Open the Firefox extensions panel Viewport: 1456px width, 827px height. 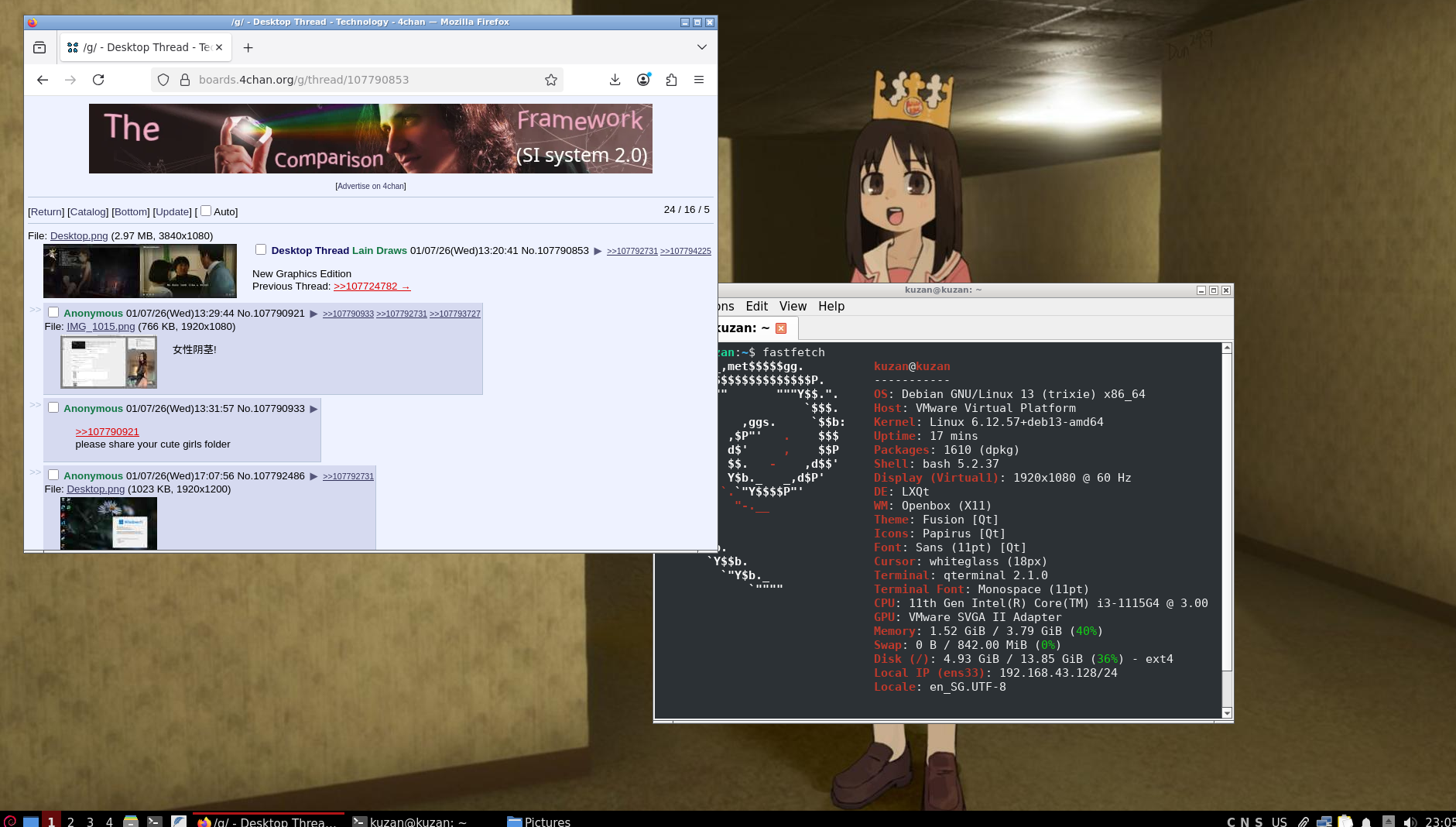(x=671, y=80)
